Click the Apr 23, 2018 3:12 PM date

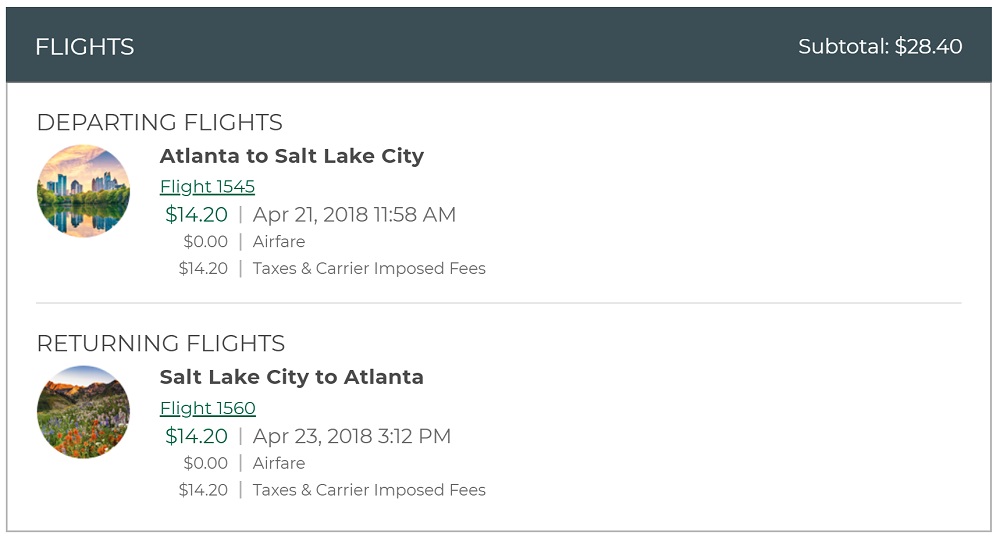[x=351, y=436]
